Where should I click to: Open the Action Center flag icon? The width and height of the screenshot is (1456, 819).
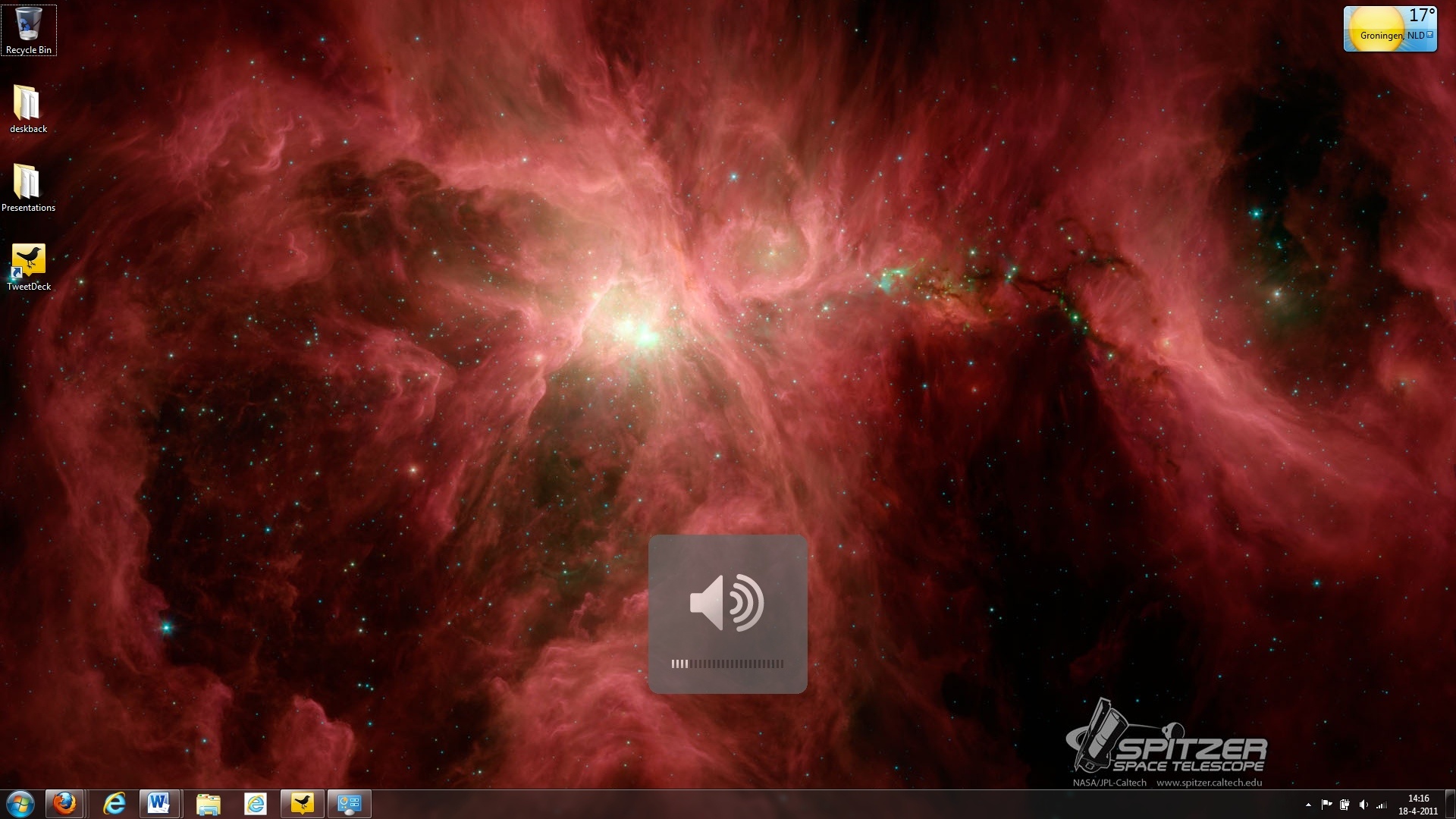[x=1326, y=805]
